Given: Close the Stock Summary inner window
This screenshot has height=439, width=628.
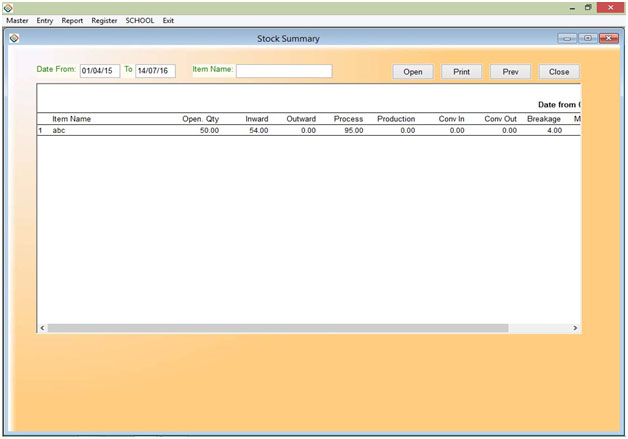Looking at the screenshot, I should pyautogui.click(x=608, y=39).
